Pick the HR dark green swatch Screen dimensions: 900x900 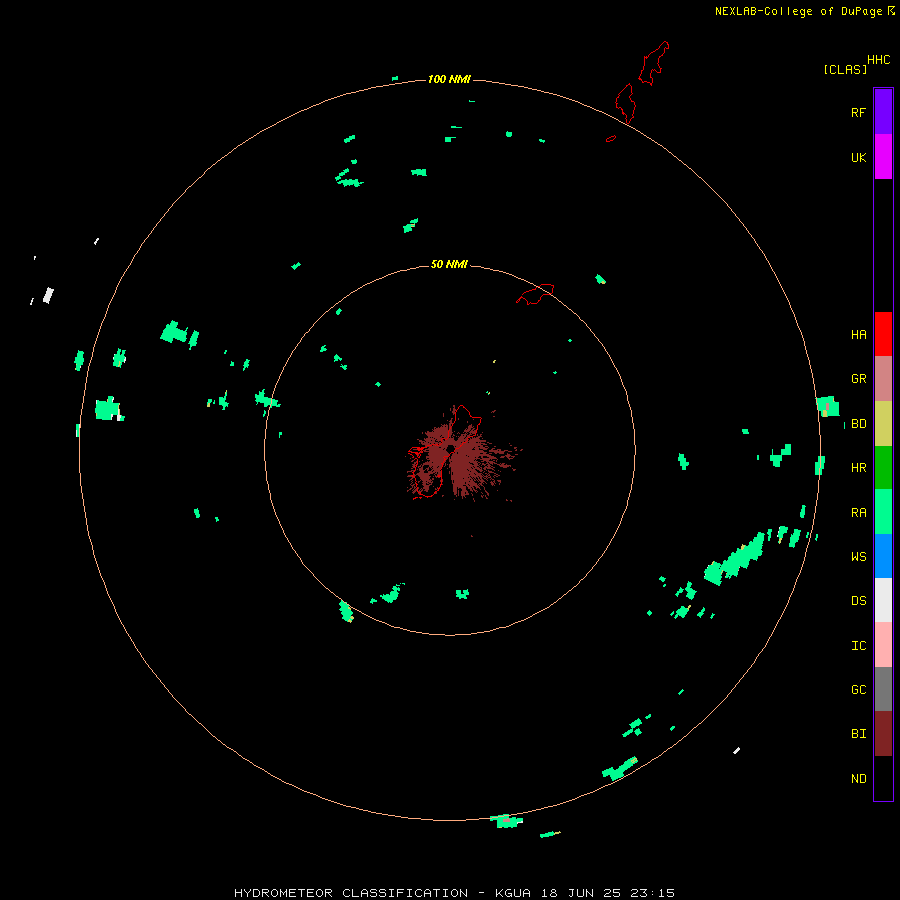click(883, 468)
